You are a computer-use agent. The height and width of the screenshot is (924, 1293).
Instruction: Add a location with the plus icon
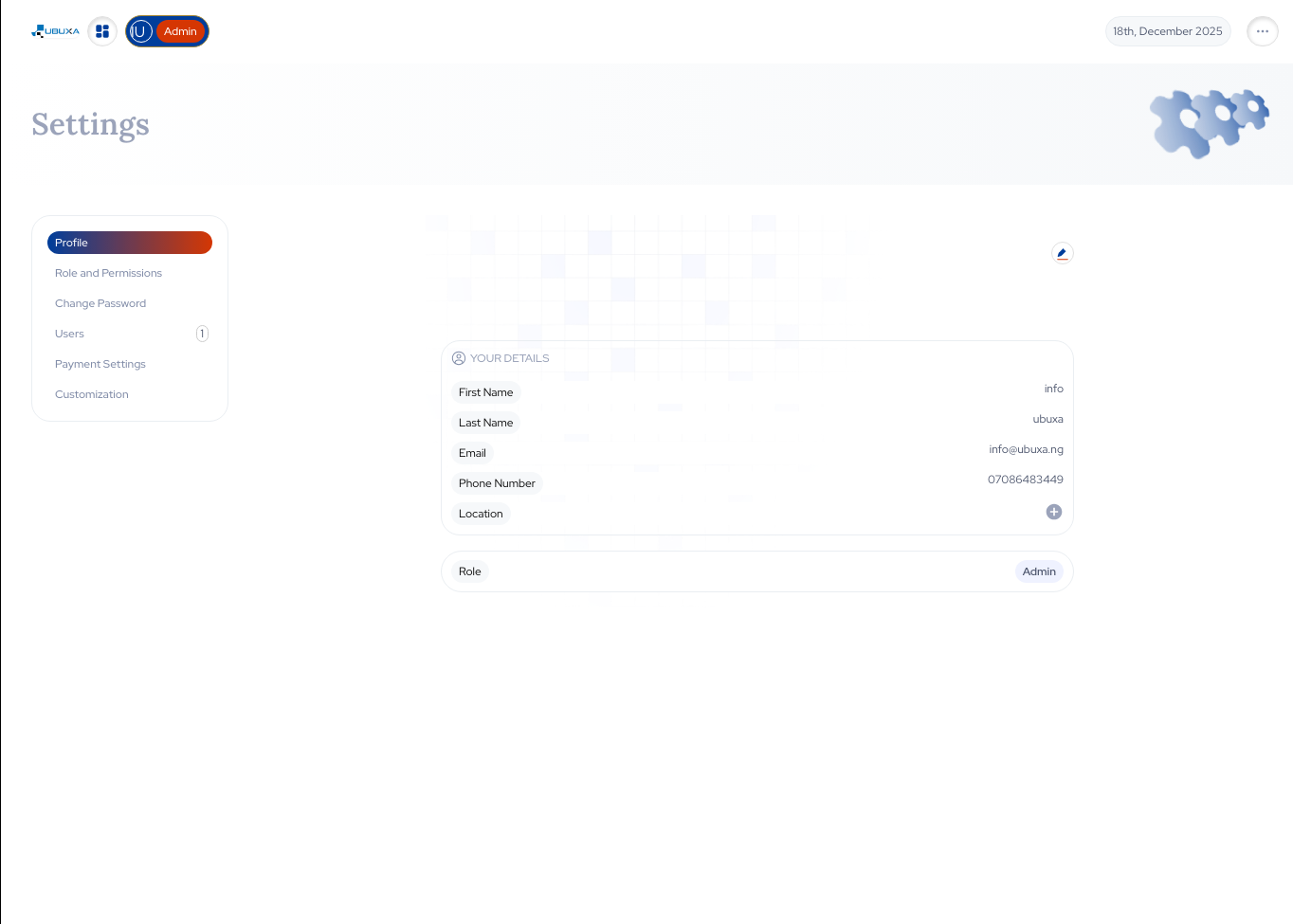1053,512
